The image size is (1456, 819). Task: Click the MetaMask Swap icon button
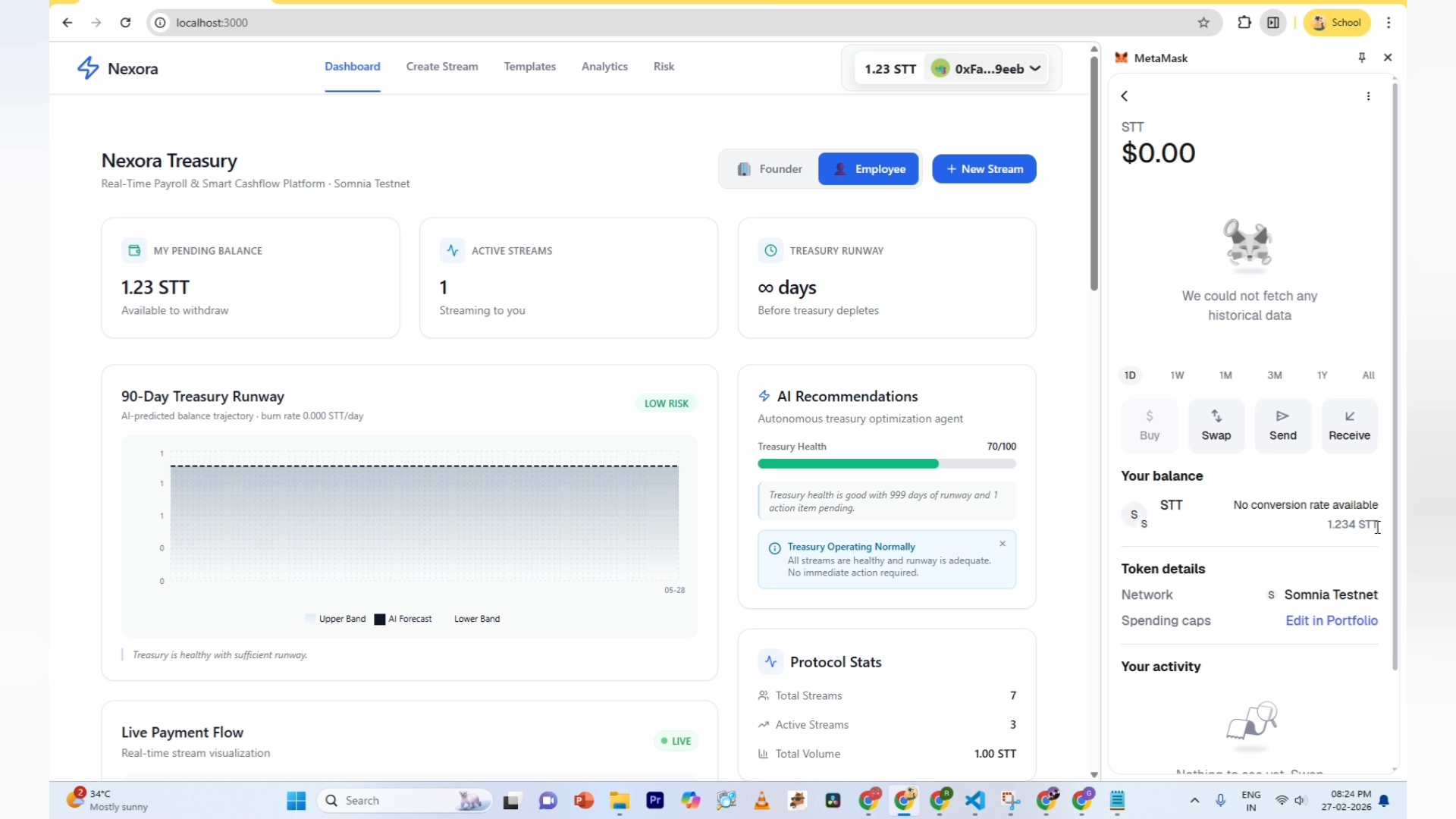[x=1216, y=425]
